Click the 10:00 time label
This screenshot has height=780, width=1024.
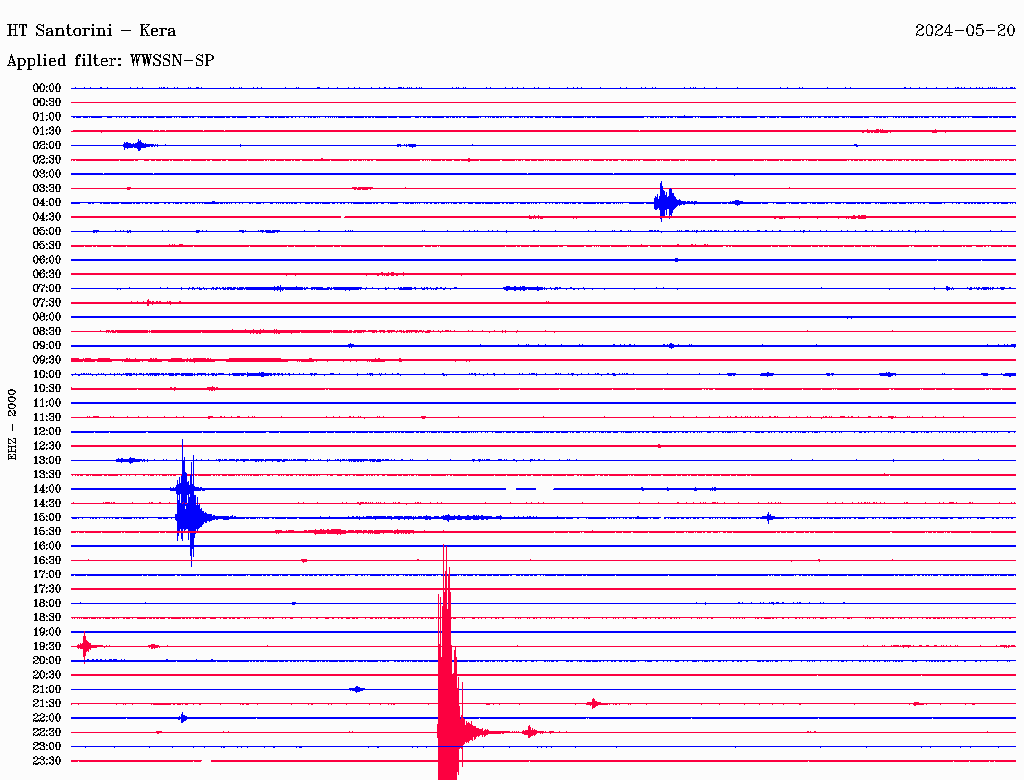point(47,374)
